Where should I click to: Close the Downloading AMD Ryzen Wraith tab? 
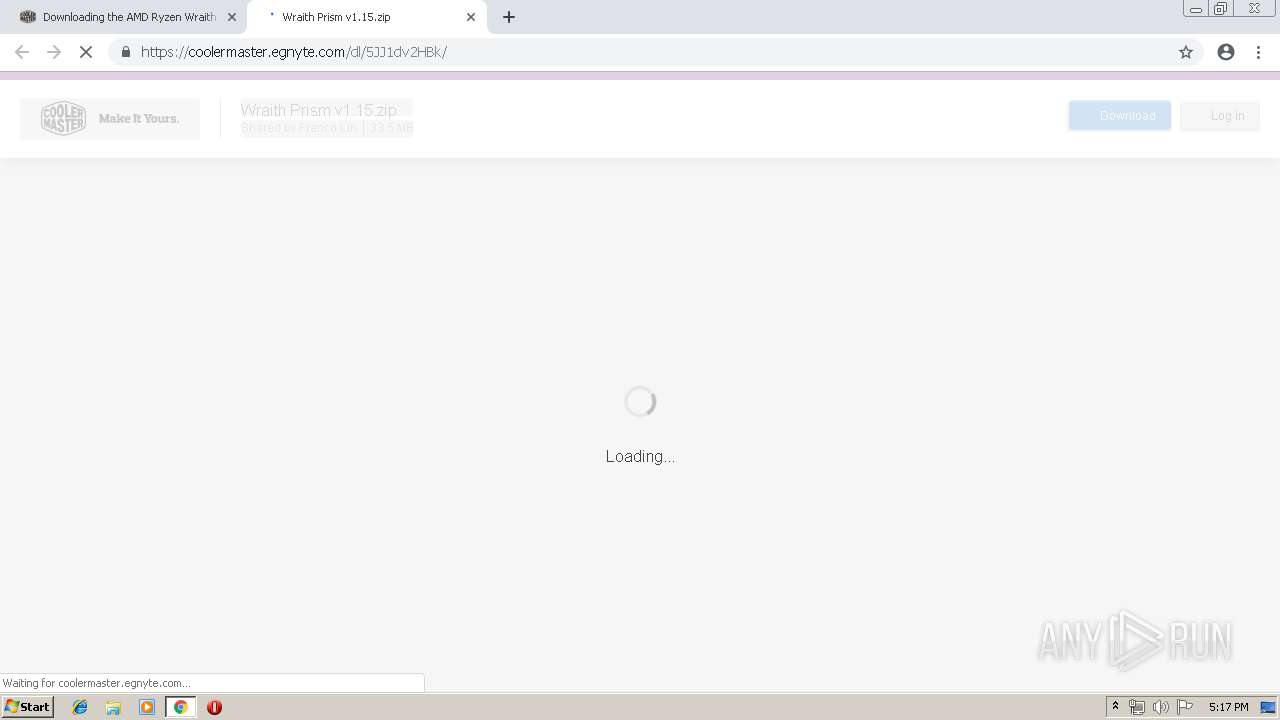[232, 17]
